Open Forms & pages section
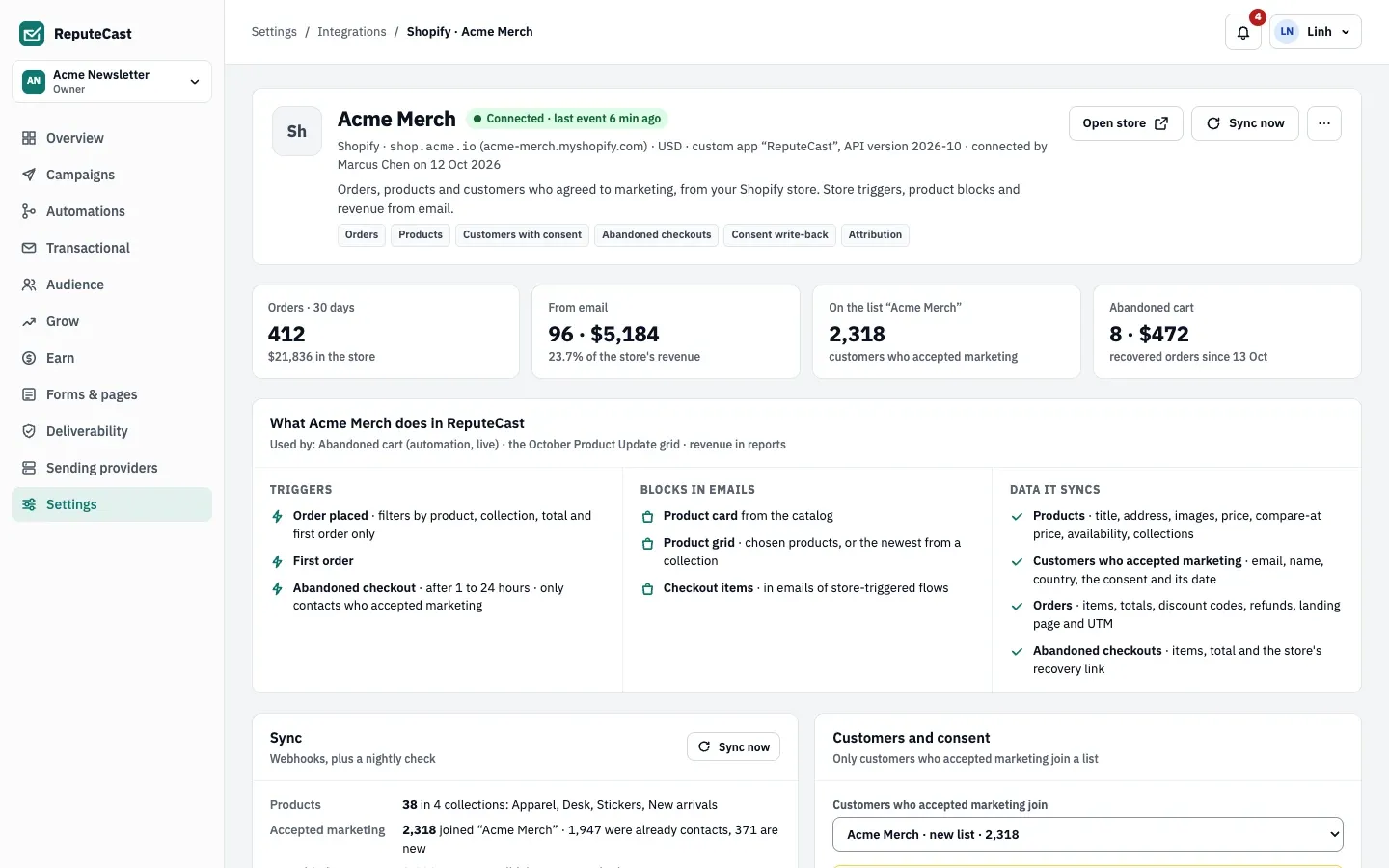This screenshot has height=868, width=1389. (112, 394)
